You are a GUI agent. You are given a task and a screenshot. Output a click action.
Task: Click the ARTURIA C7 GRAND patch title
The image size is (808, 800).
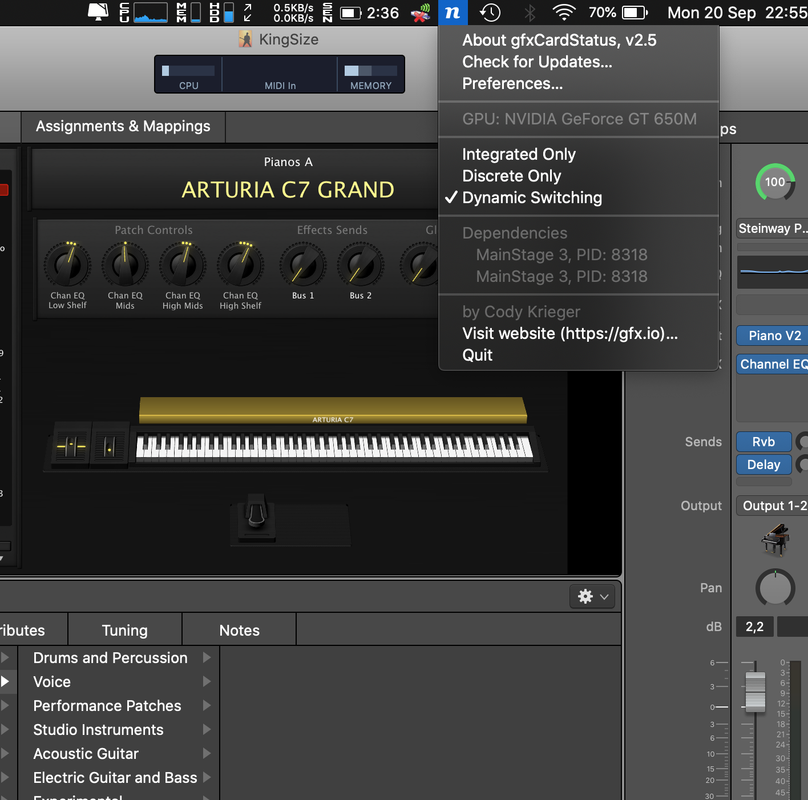288,190
